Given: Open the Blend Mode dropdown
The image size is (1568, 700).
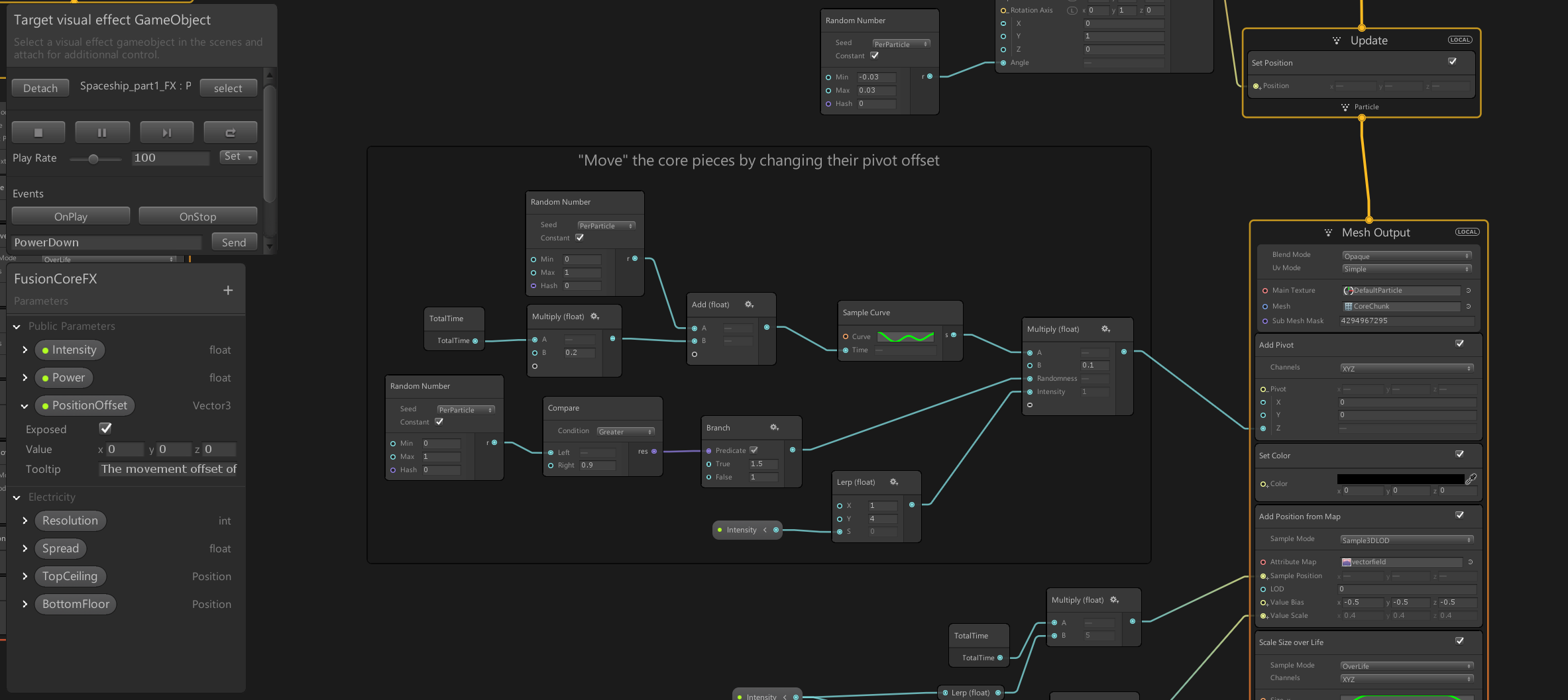Looking at the screenshot, I should pos(1406,256).
